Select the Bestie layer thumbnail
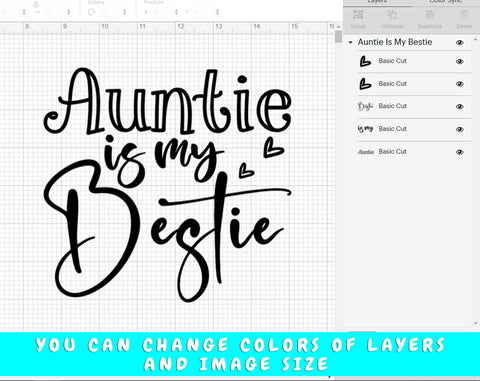Viewport: 480px width, 381px height. (365, 107)
